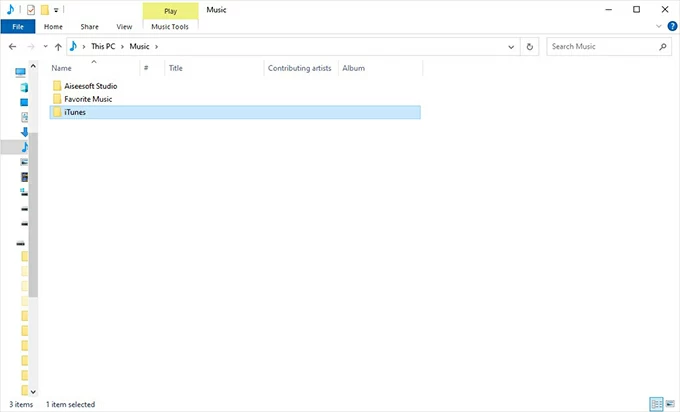Switch to details view layout

pyautogui.click(x=656, y=404)
